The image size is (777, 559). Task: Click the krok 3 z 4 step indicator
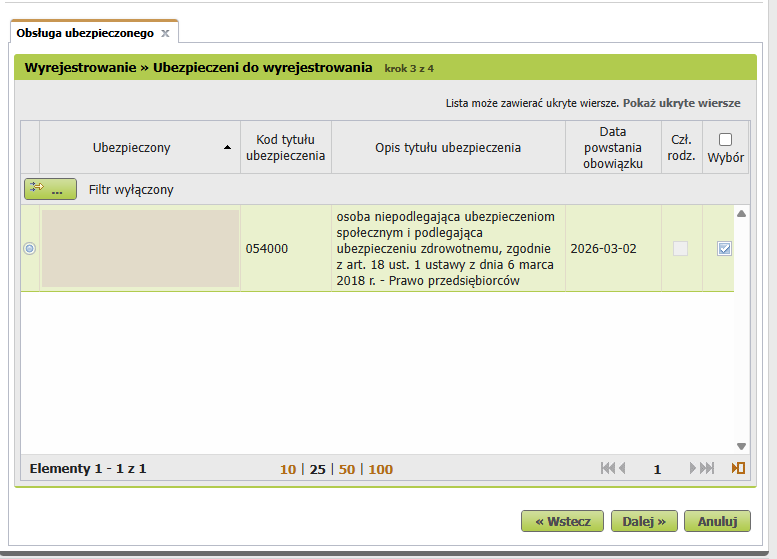[x=409, y=68]
